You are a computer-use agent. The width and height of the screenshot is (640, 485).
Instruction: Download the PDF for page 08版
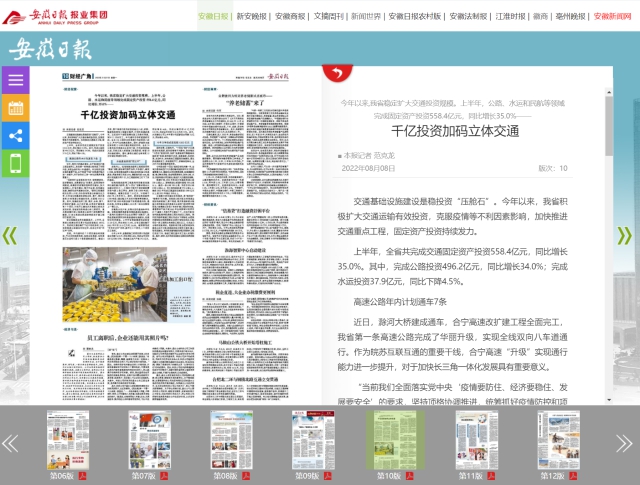tap(246, 476)
